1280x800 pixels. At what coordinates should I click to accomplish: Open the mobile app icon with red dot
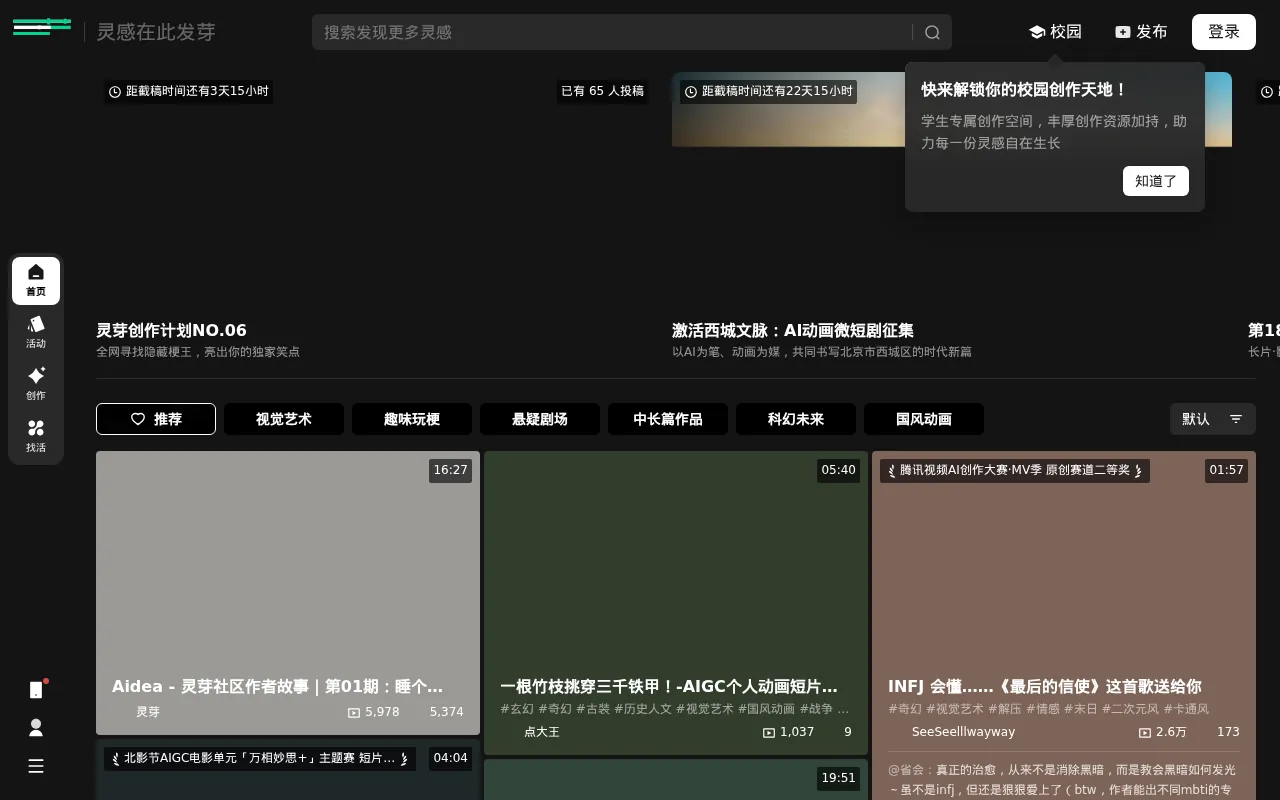coord(36,689)
